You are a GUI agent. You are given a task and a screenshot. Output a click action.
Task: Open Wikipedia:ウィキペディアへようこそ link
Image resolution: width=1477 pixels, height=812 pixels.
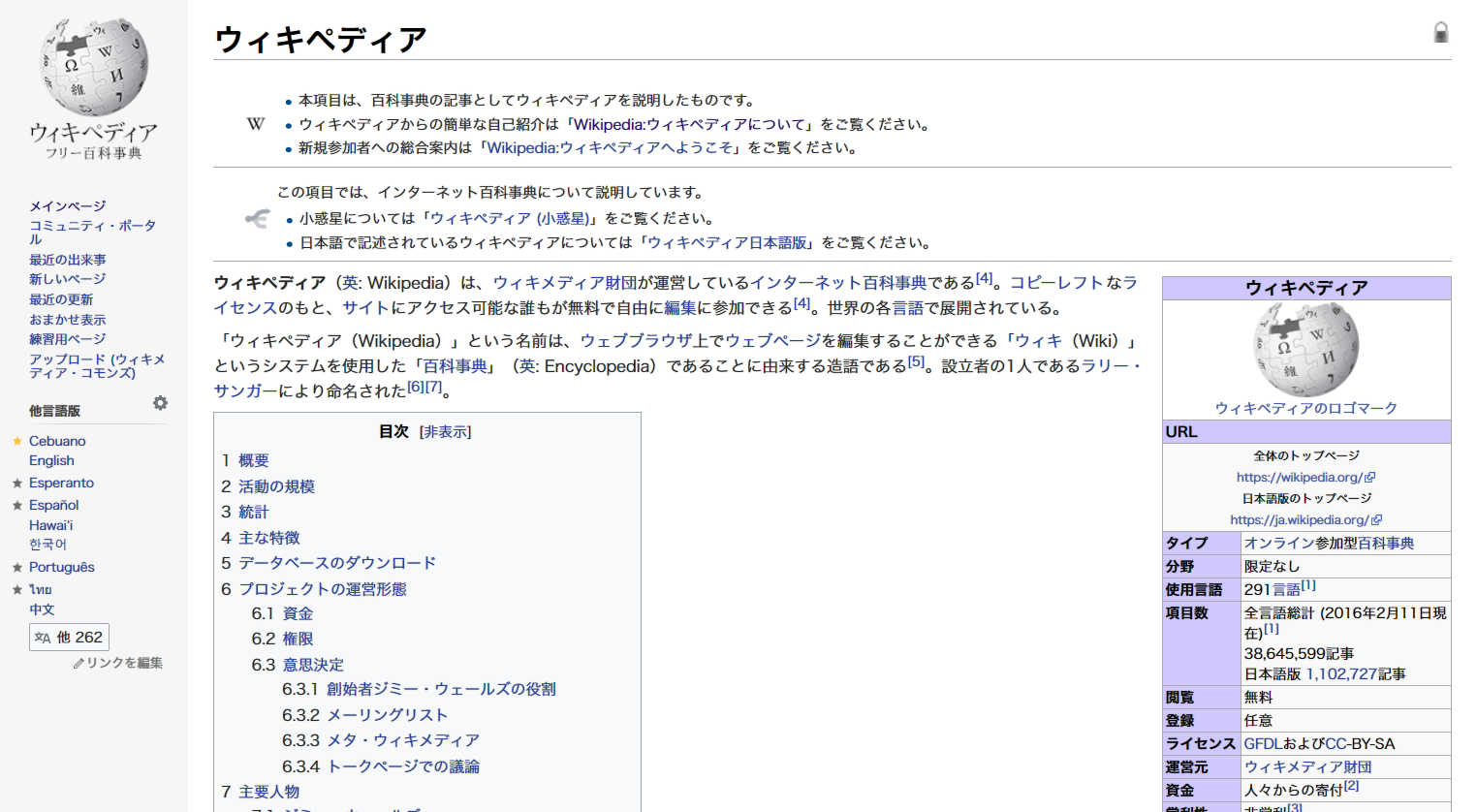pyautogui.click(x=610, y=147)
